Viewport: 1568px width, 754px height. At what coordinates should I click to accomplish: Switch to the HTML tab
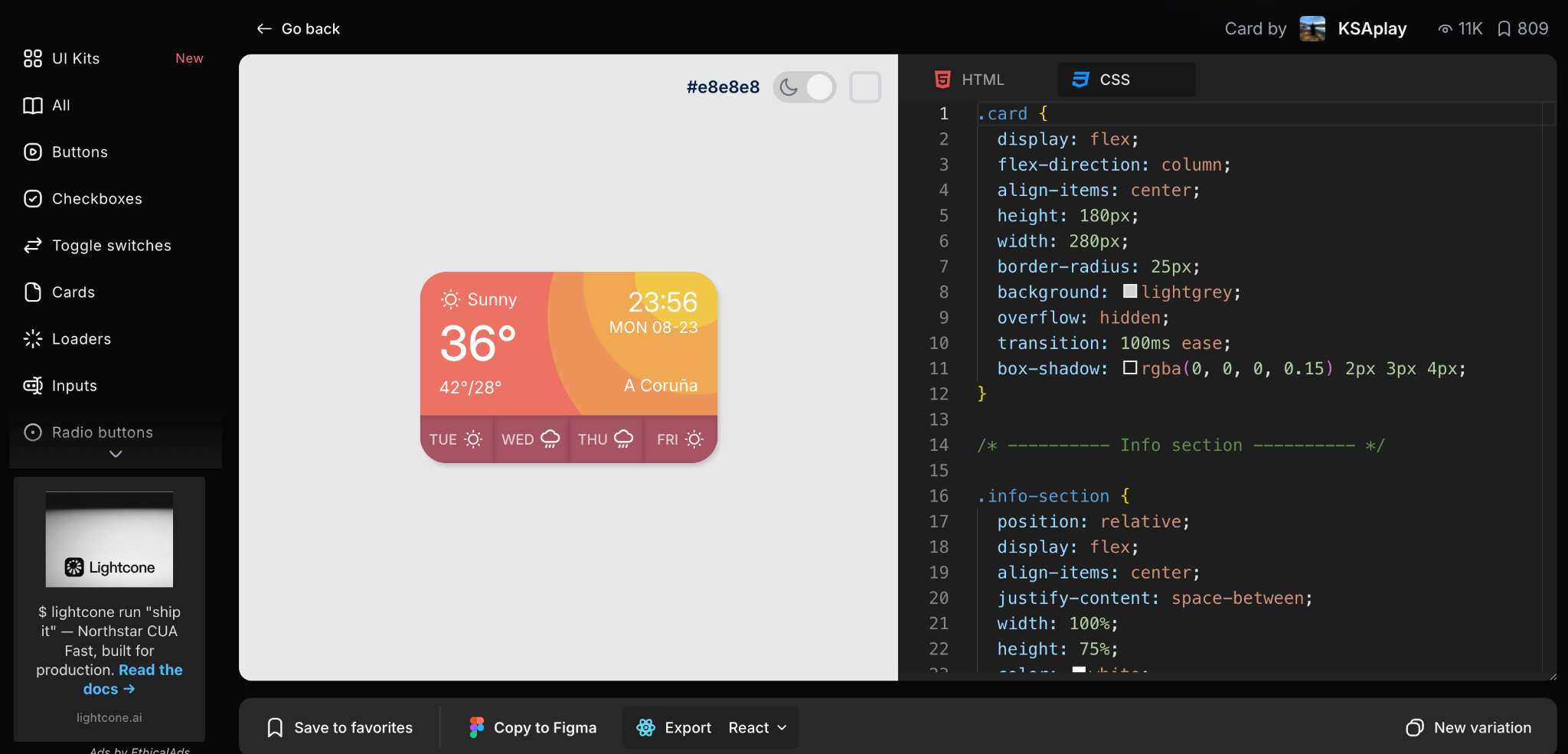coord(970,80)
